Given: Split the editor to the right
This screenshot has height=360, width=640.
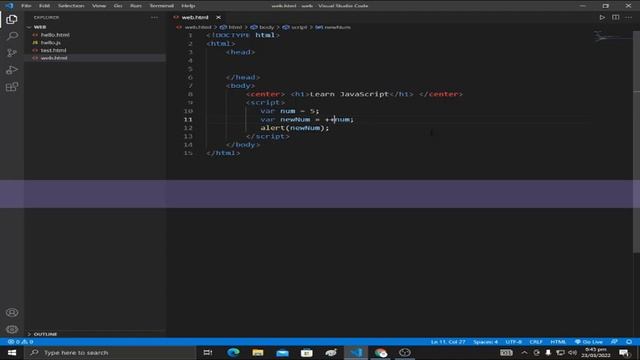Looking at the screenshot, I should [616, 17].
